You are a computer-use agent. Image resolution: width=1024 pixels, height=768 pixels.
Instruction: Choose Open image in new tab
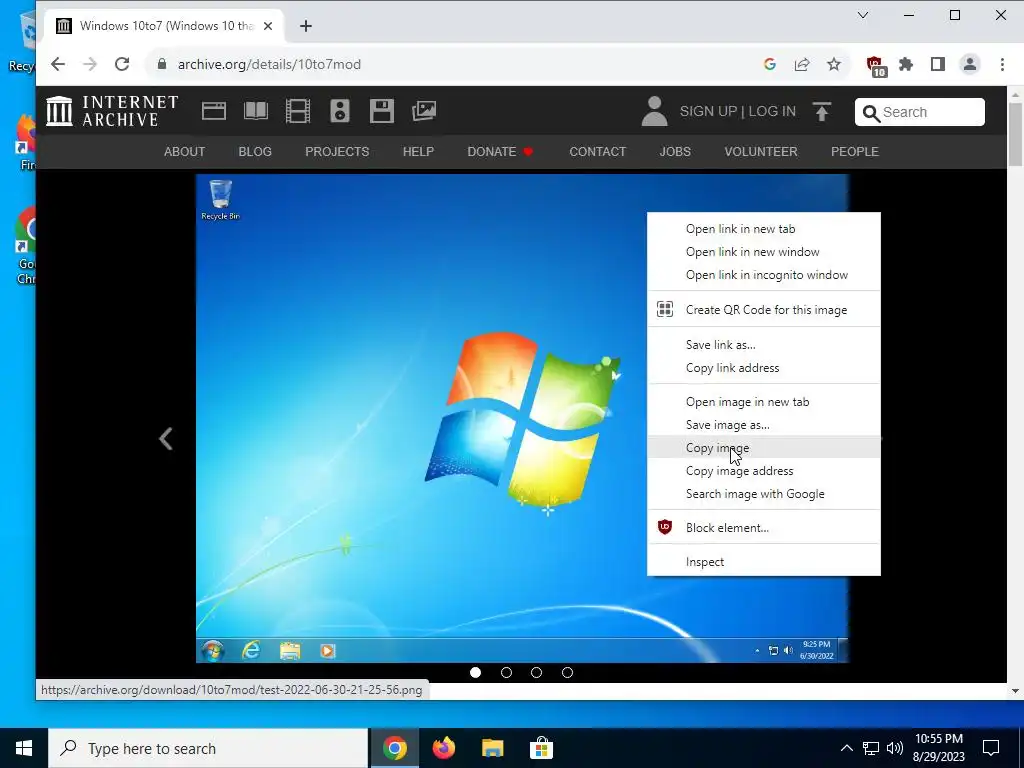pyautogui.click(x=763, y=402)
